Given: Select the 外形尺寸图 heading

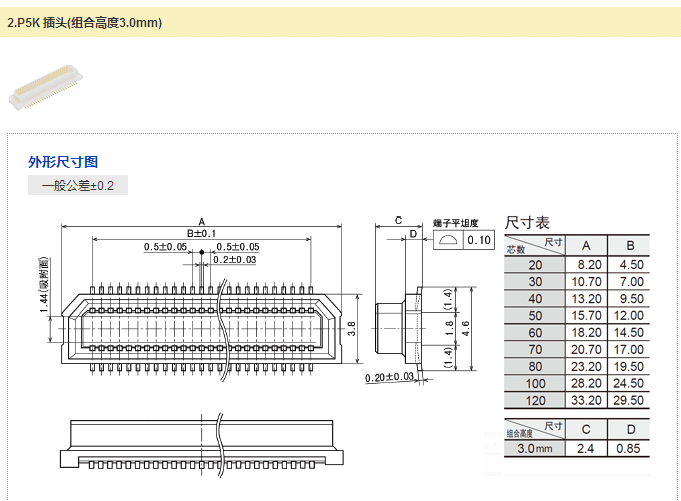Looking at the screenshot, I should tap(63, 162).
